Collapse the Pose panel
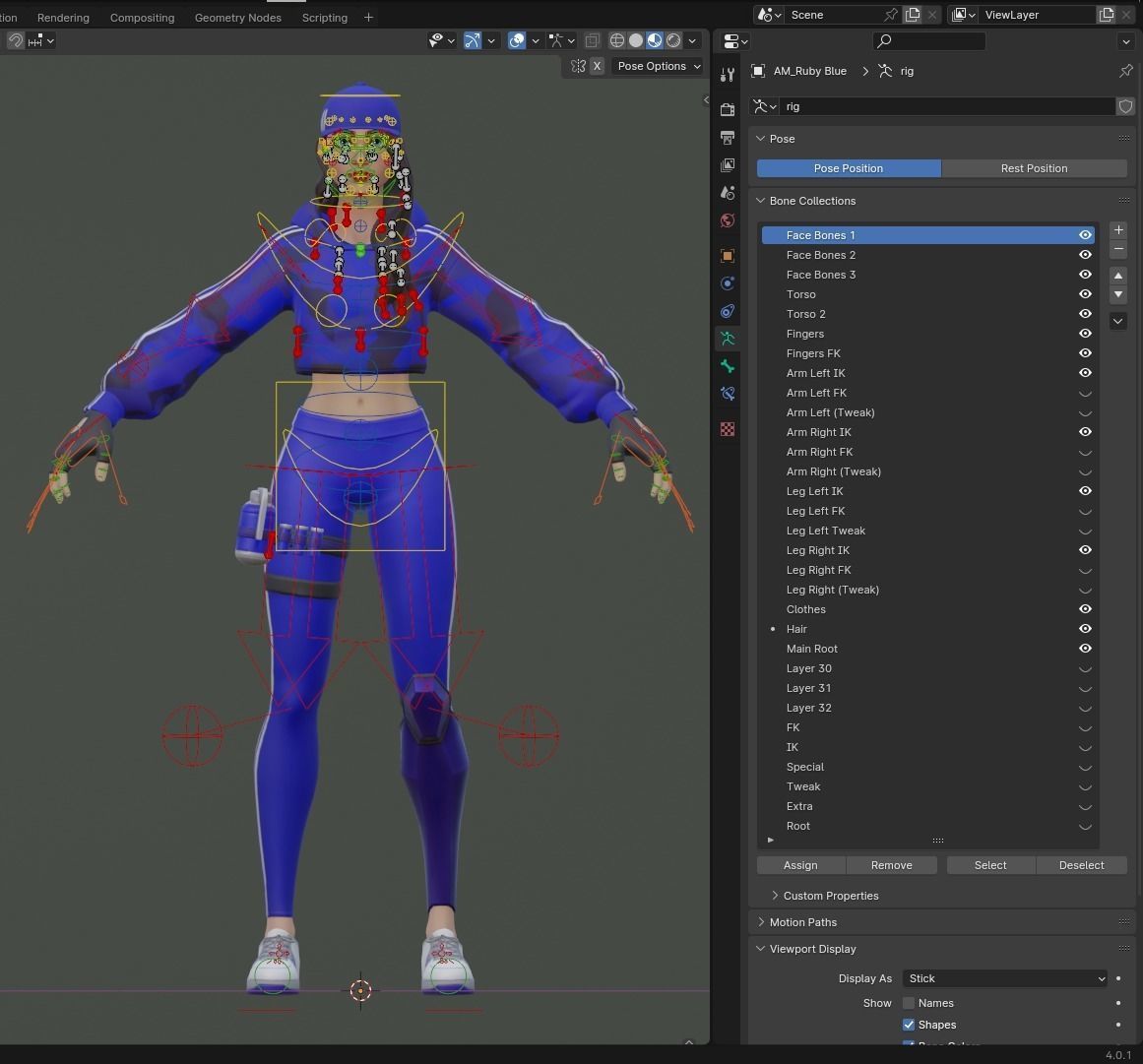 pyautogui.click(x=760, y=139)
